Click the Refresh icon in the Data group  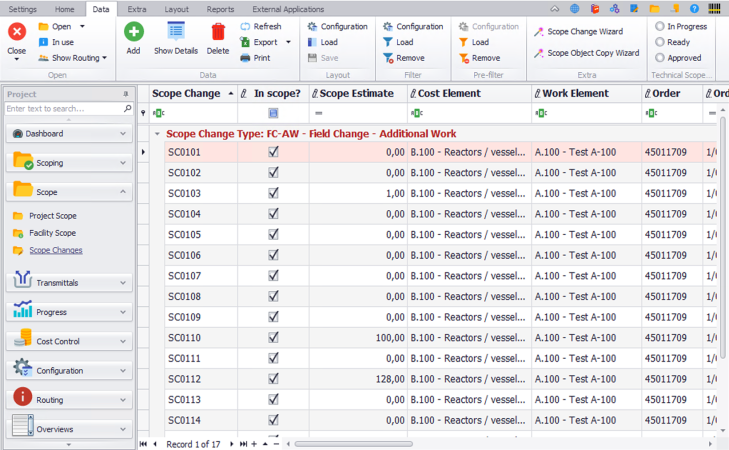pos(246,27)
